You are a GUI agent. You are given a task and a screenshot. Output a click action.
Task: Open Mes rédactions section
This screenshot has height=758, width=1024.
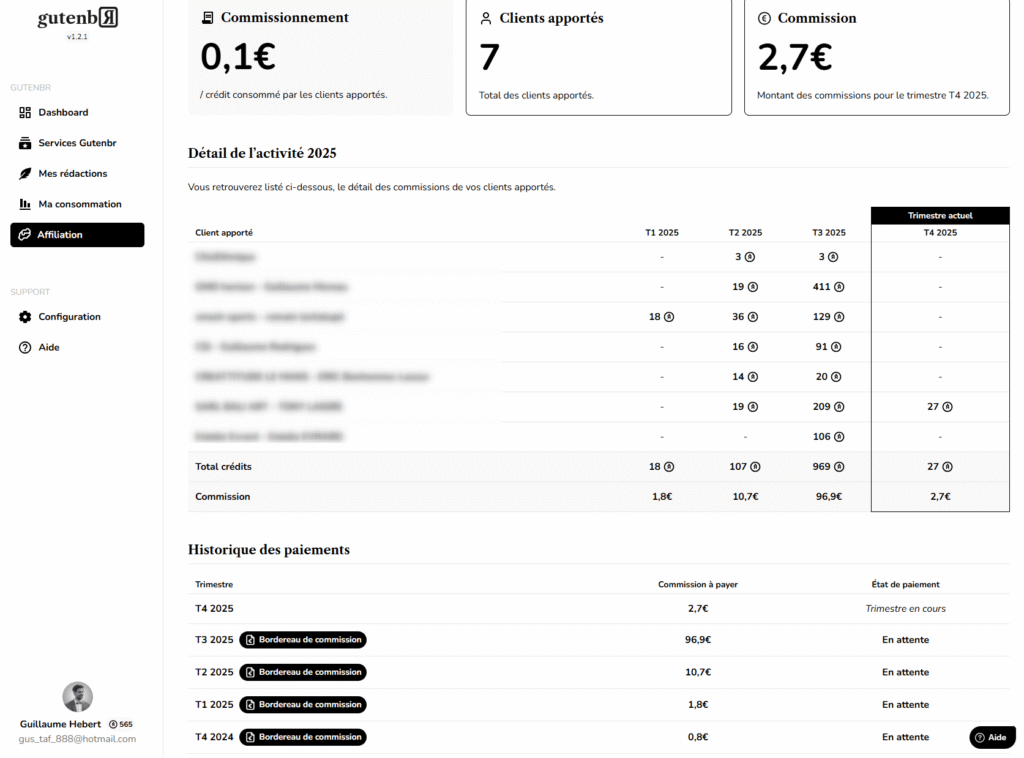[72, 174]
